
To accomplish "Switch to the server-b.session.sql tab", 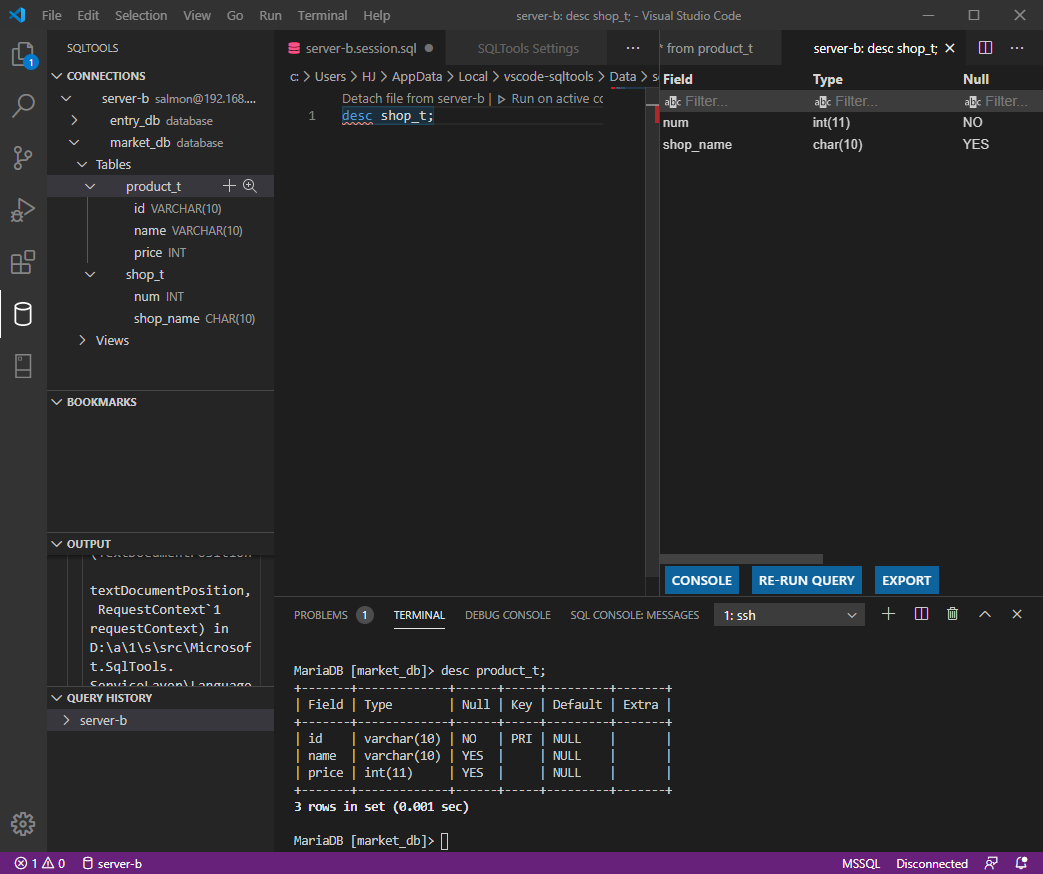I will [361, 49].
